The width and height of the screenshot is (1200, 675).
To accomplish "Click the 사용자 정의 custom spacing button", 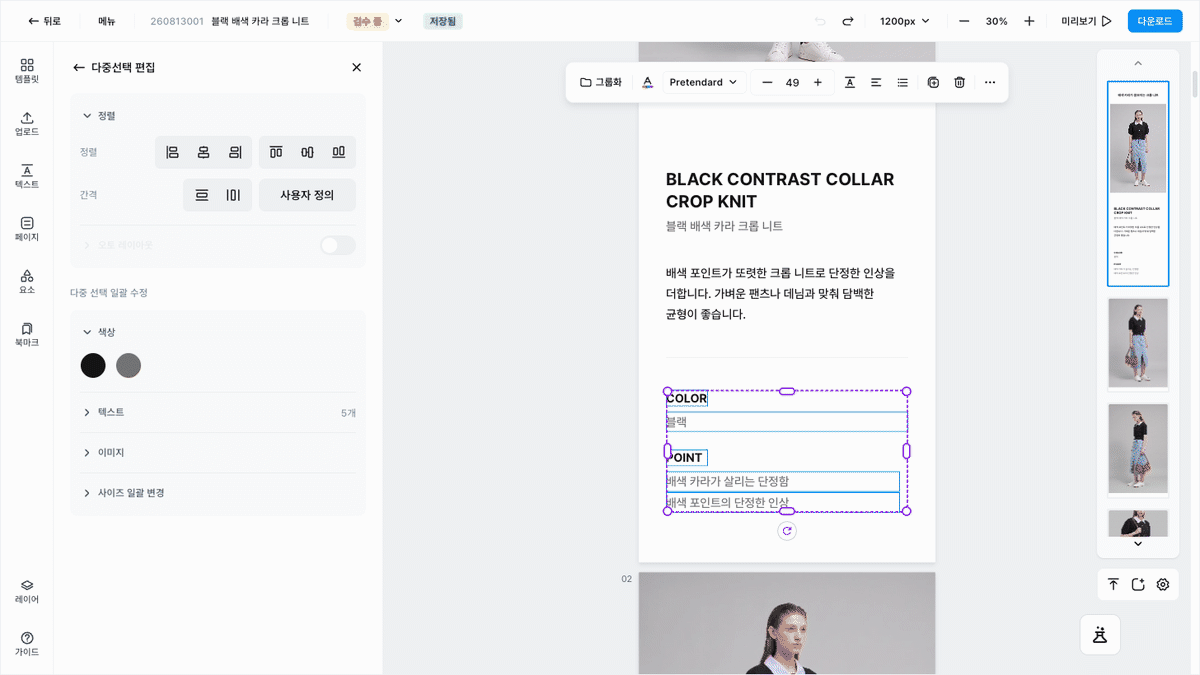I will 307,195.
